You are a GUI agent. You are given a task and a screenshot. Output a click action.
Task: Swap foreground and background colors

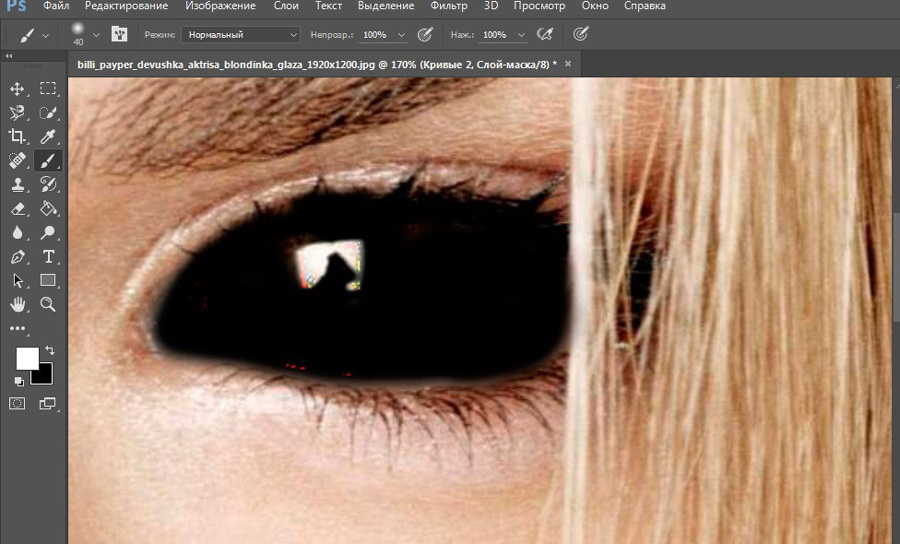(50, 350)
